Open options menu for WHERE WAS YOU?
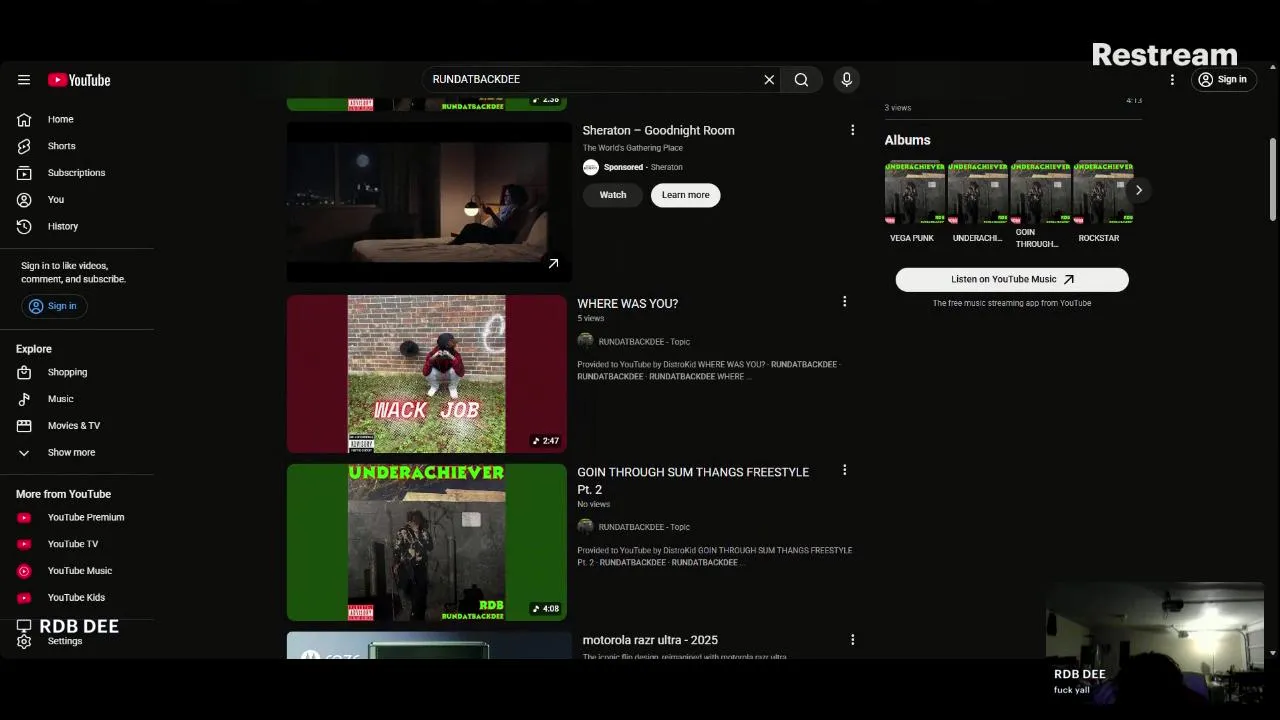 [x=844, y=302]
